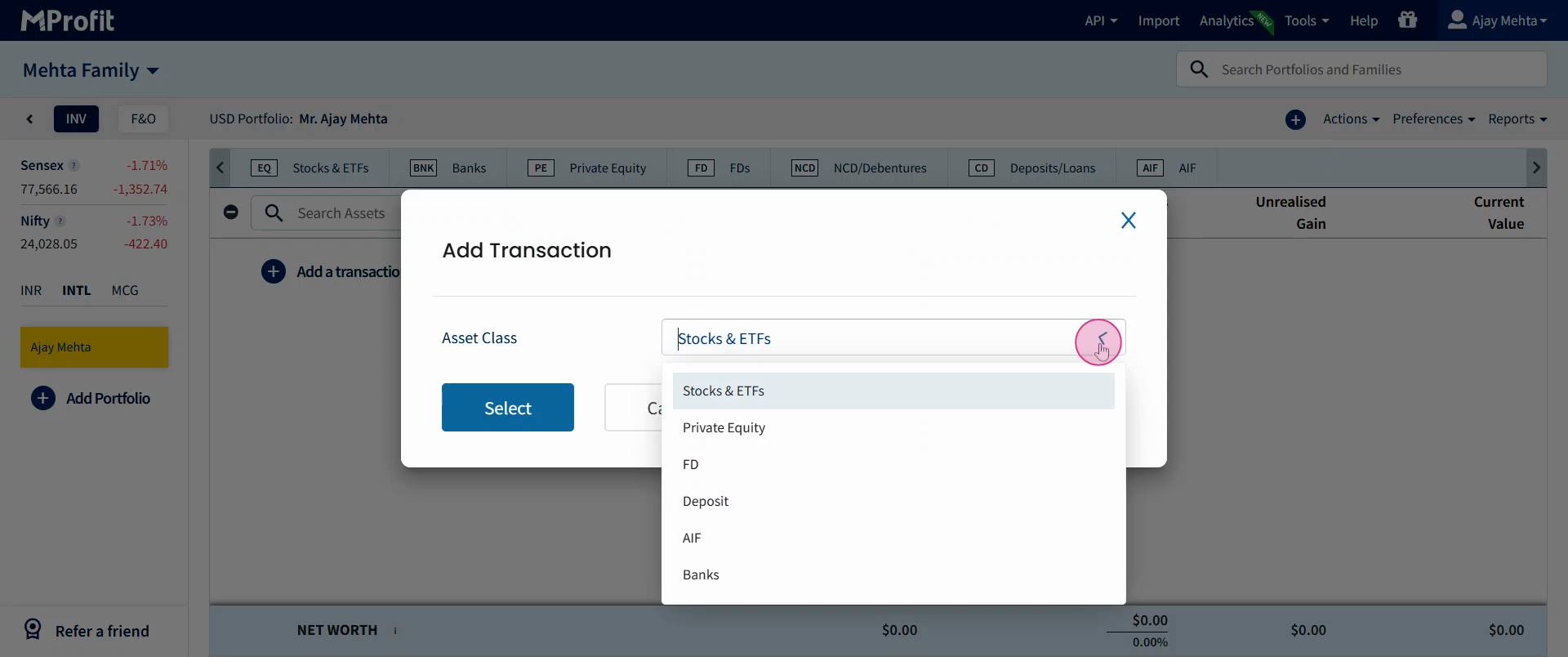Click the blue plus icon beside Actions
The image size is (1568, 657).
[x=1295, y=119]
